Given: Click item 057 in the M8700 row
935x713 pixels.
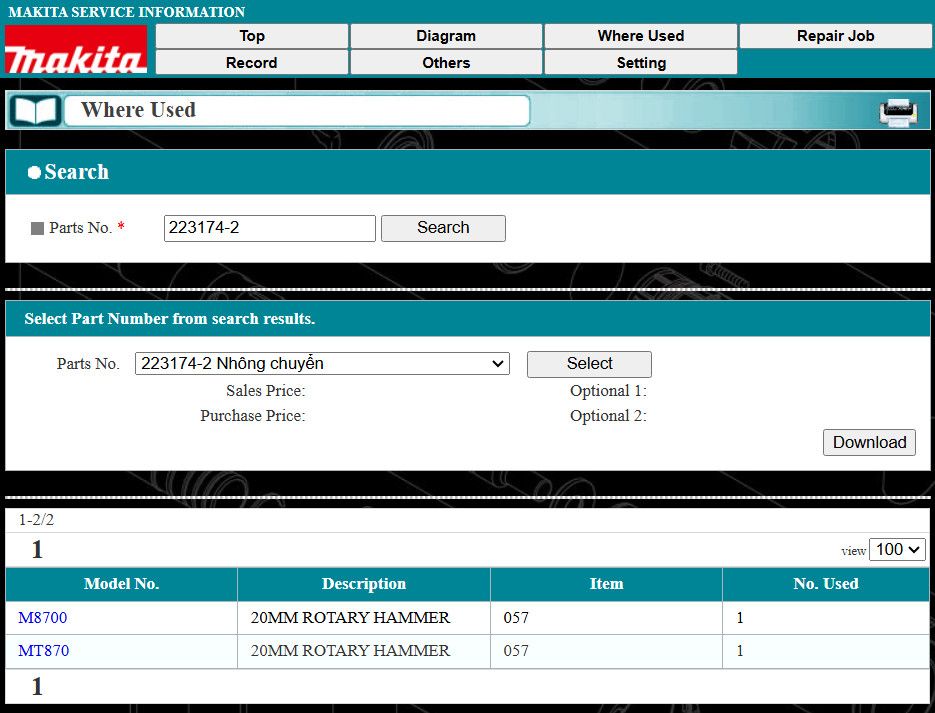Looking at the screenshot, I should pyautogui.click(x=516, y=618).
